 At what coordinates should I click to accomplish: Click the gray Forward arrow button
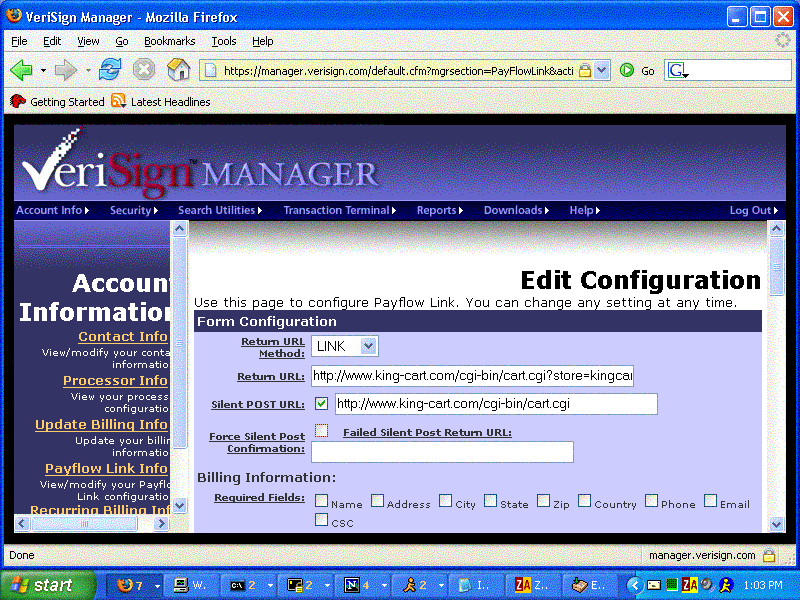click(x=65, y=70)
